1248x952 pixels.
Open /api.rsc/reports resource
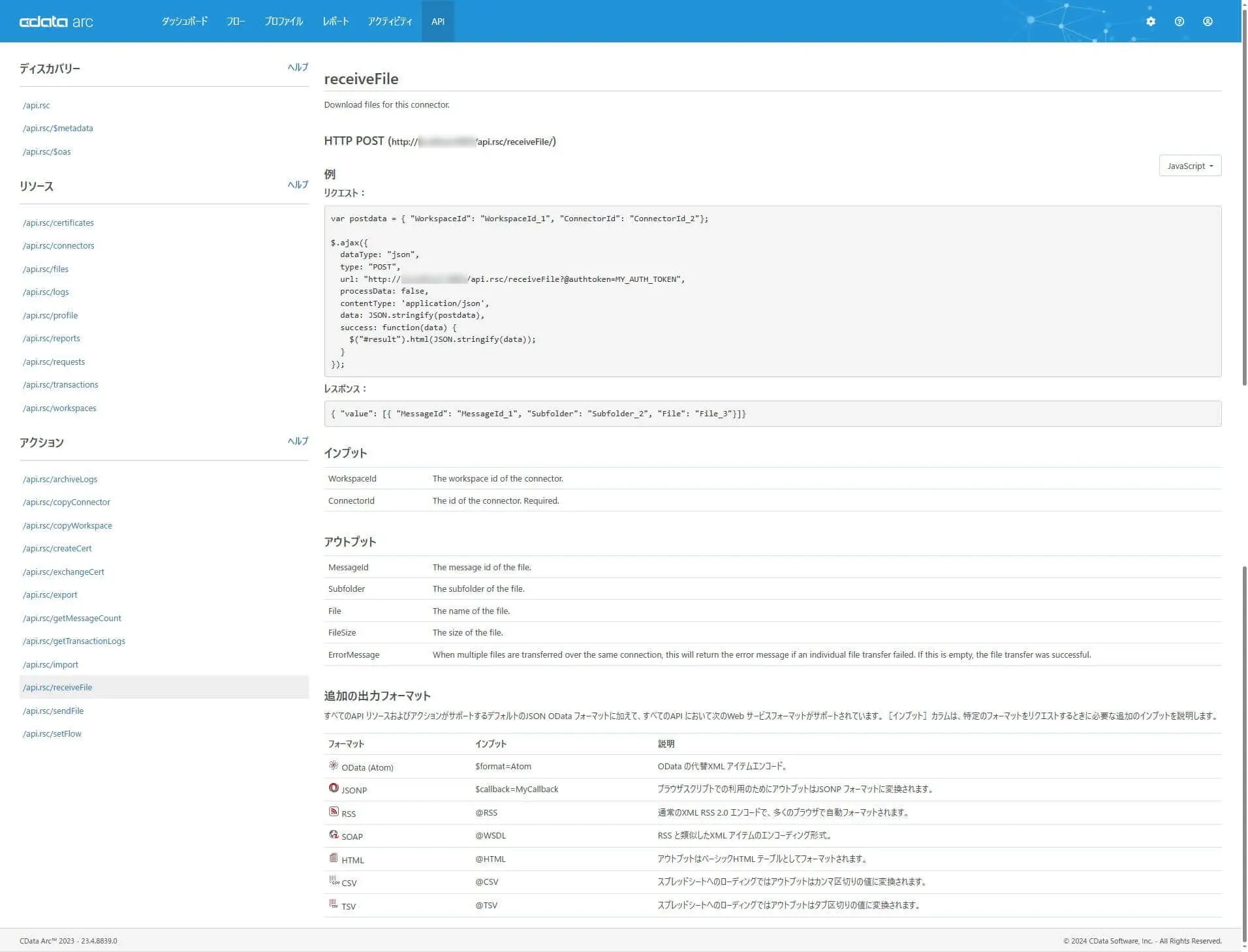click(x=52, y=339)
